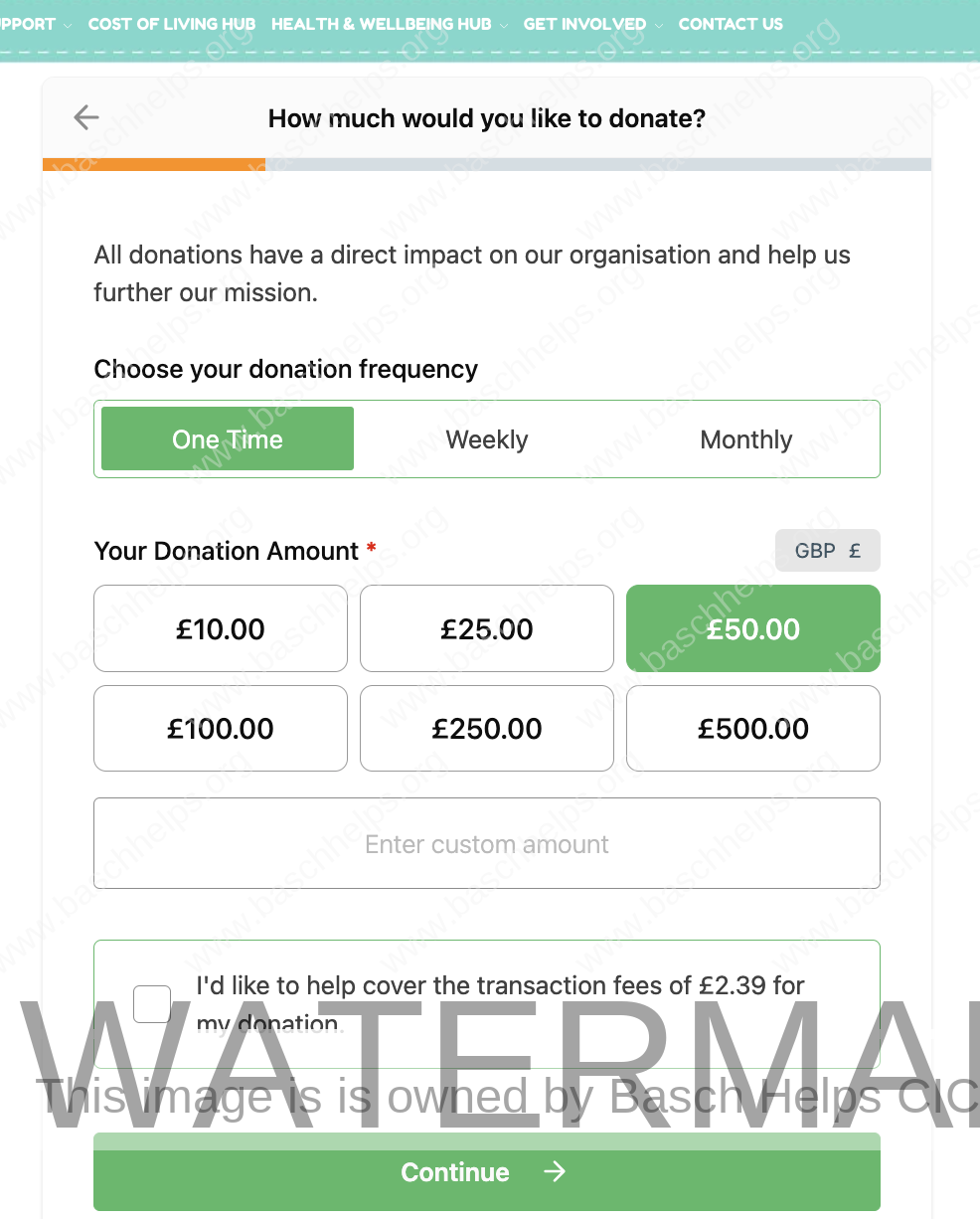
Task: Expand the Support menu chevron
Action: coord(68,25)
